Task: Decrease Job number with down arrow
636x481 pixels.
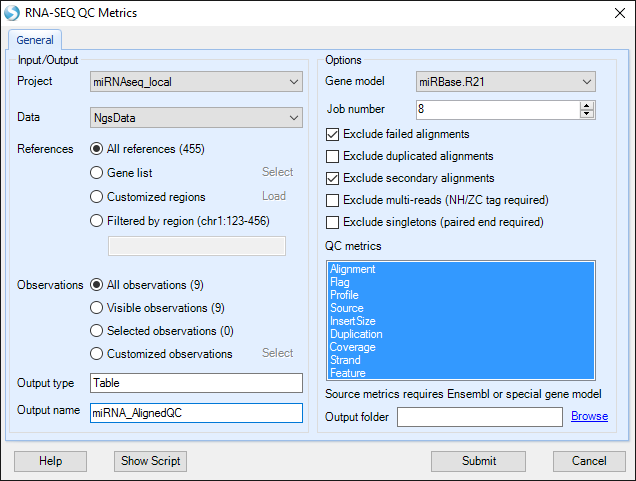Action: click(587, 114)
